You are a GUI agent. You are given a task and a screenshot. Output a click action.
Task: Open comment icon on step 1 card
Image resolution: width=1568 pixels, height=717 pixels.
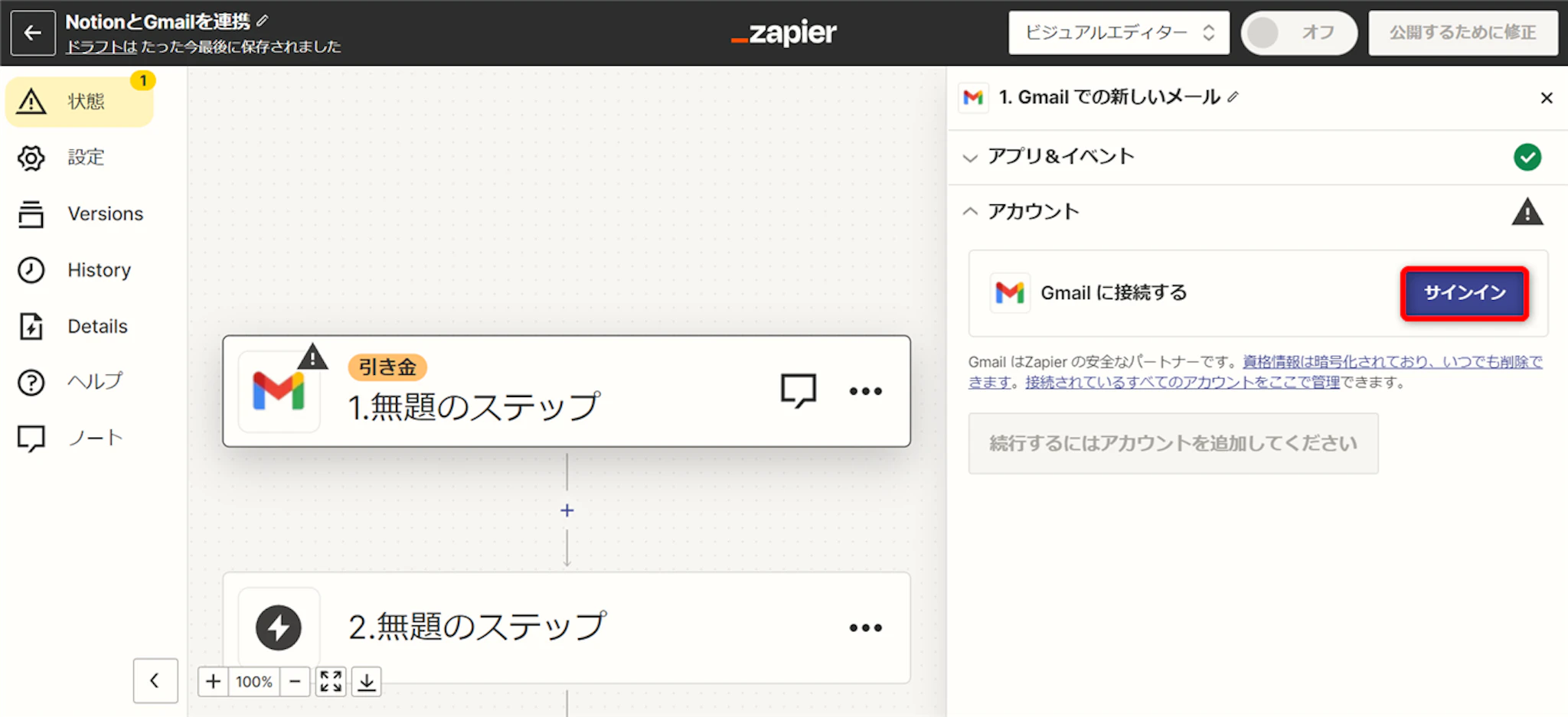point(798,390)
